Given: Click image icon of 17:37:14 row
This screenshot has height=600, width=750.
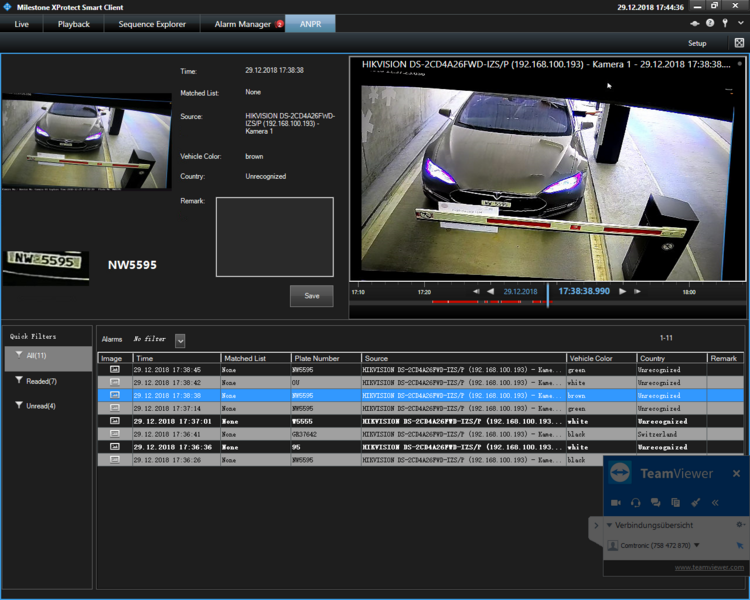Looking at the screenshot, I should click(115, 408).
